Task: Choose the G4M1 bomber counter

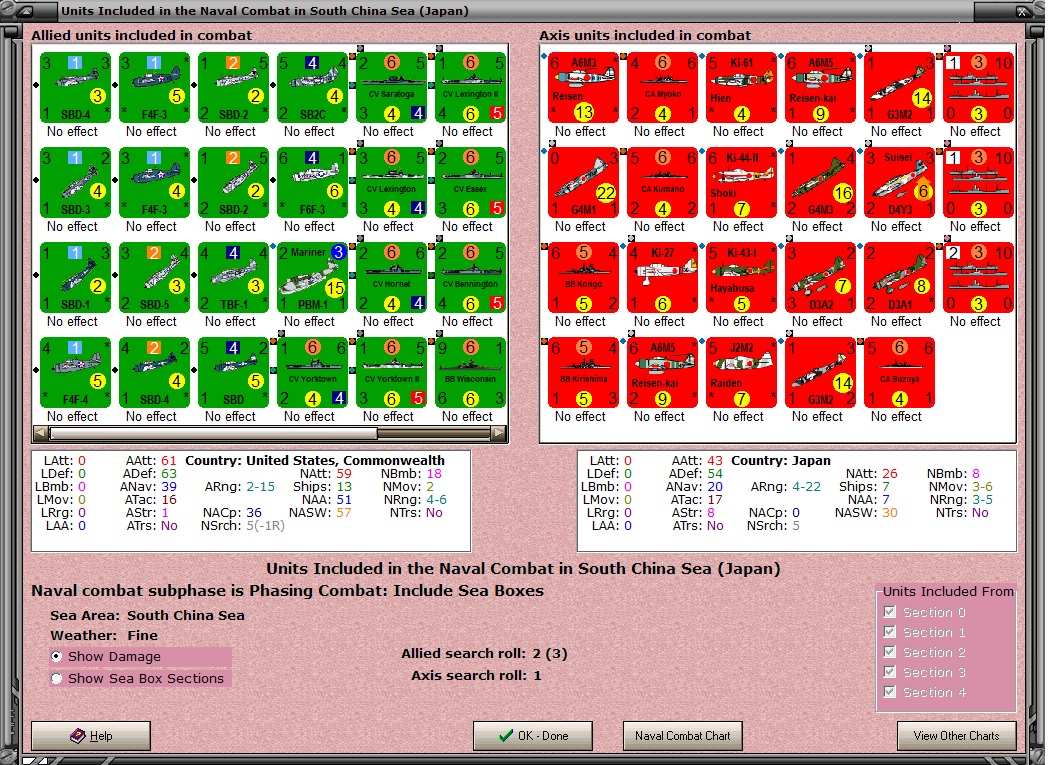Action: point(583,183)
